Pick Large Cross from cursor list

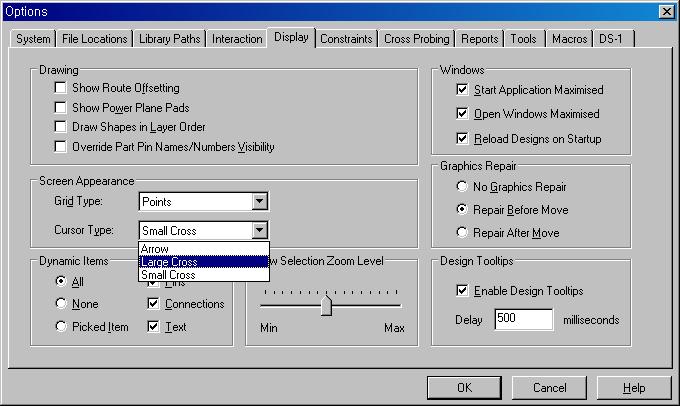[x=169, y=262]
